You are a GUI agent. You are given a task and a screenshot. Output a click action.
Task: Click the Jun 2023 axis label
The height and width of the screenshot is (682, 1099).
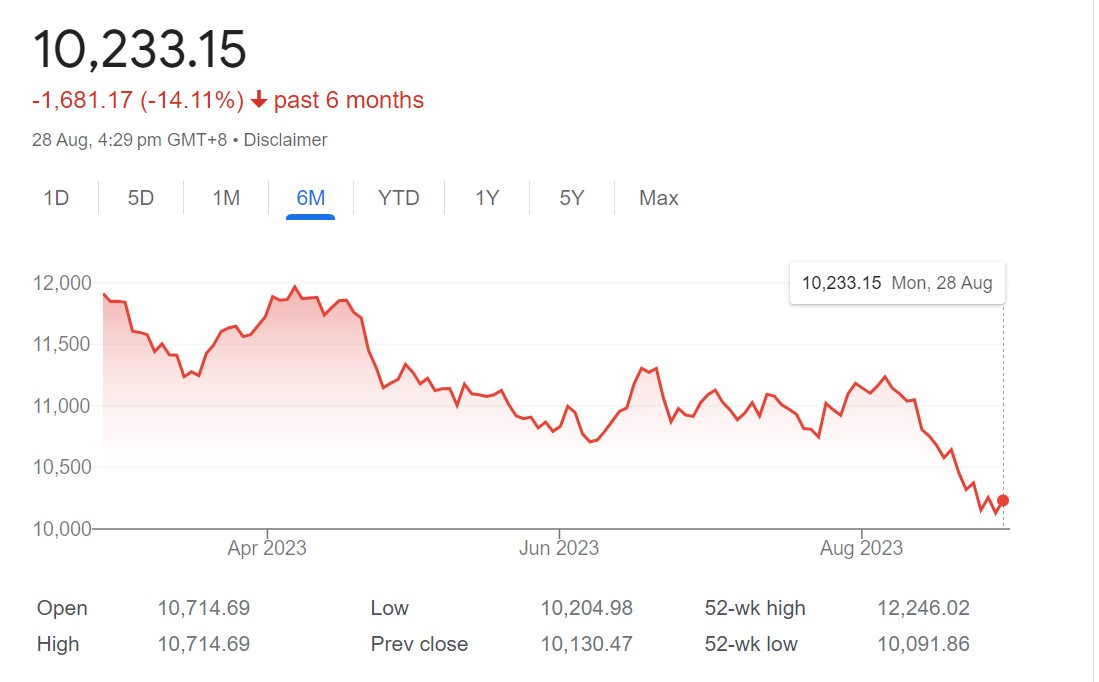(x=559, y=548)
